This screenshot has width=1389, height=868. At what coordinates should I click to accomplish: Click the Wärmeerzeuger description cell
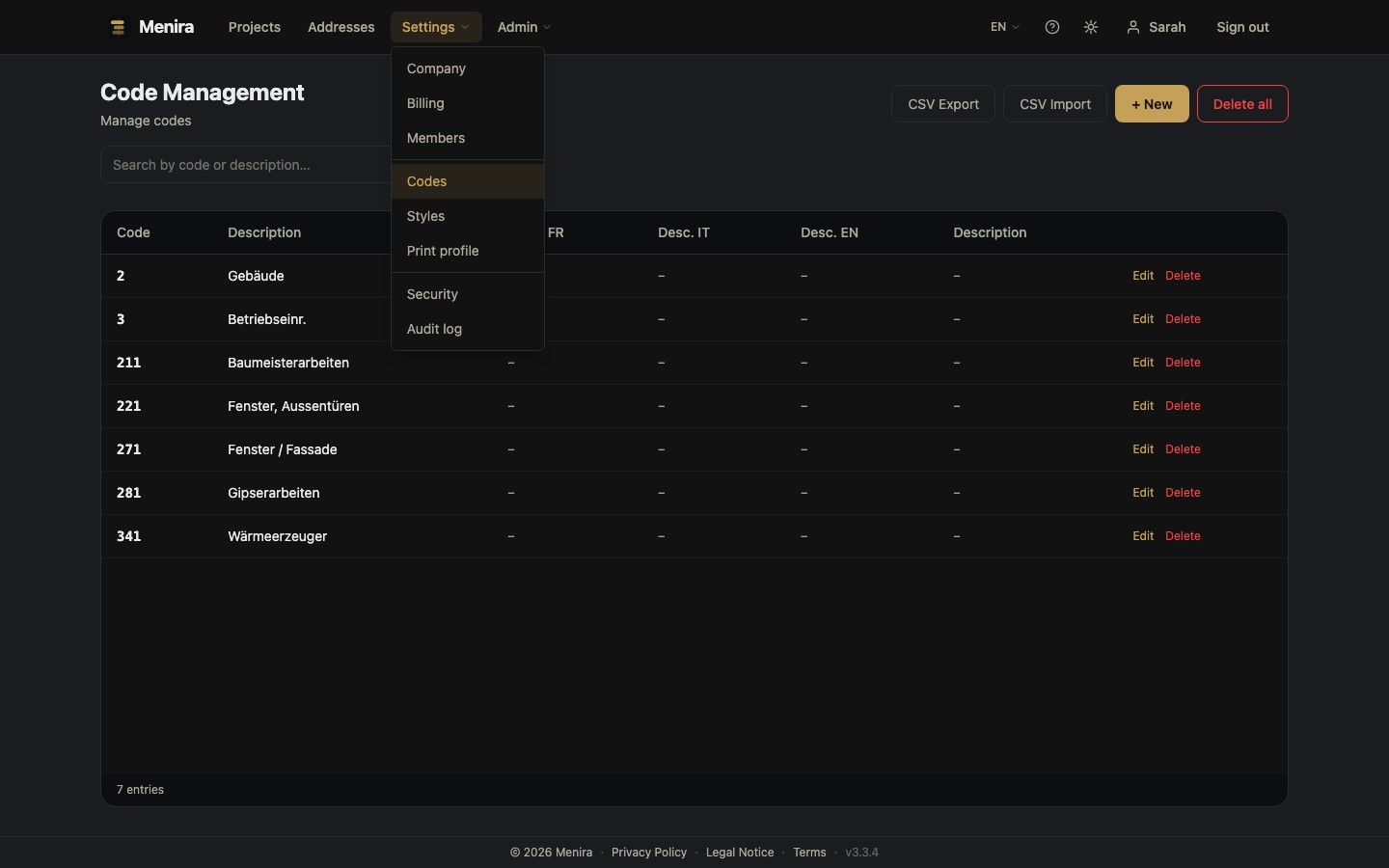point(278,536)
